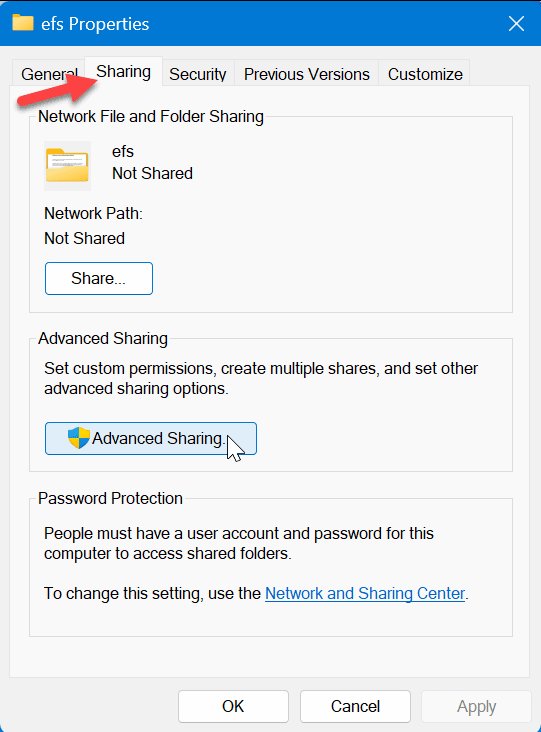Image resolution: width=541 pixels, height=732 pixels.
Task: Click the 'efs' folder name text
Action: pyautogui.click(x=123, y=151)
